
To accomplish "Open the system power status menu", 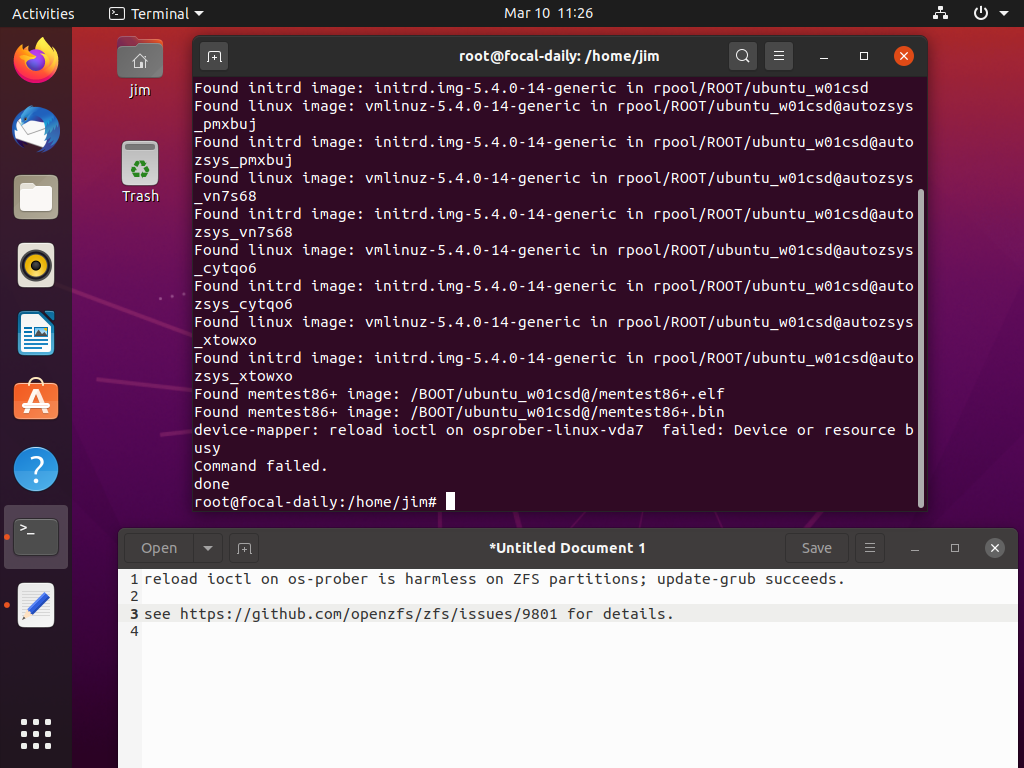I will click(981, 13).
